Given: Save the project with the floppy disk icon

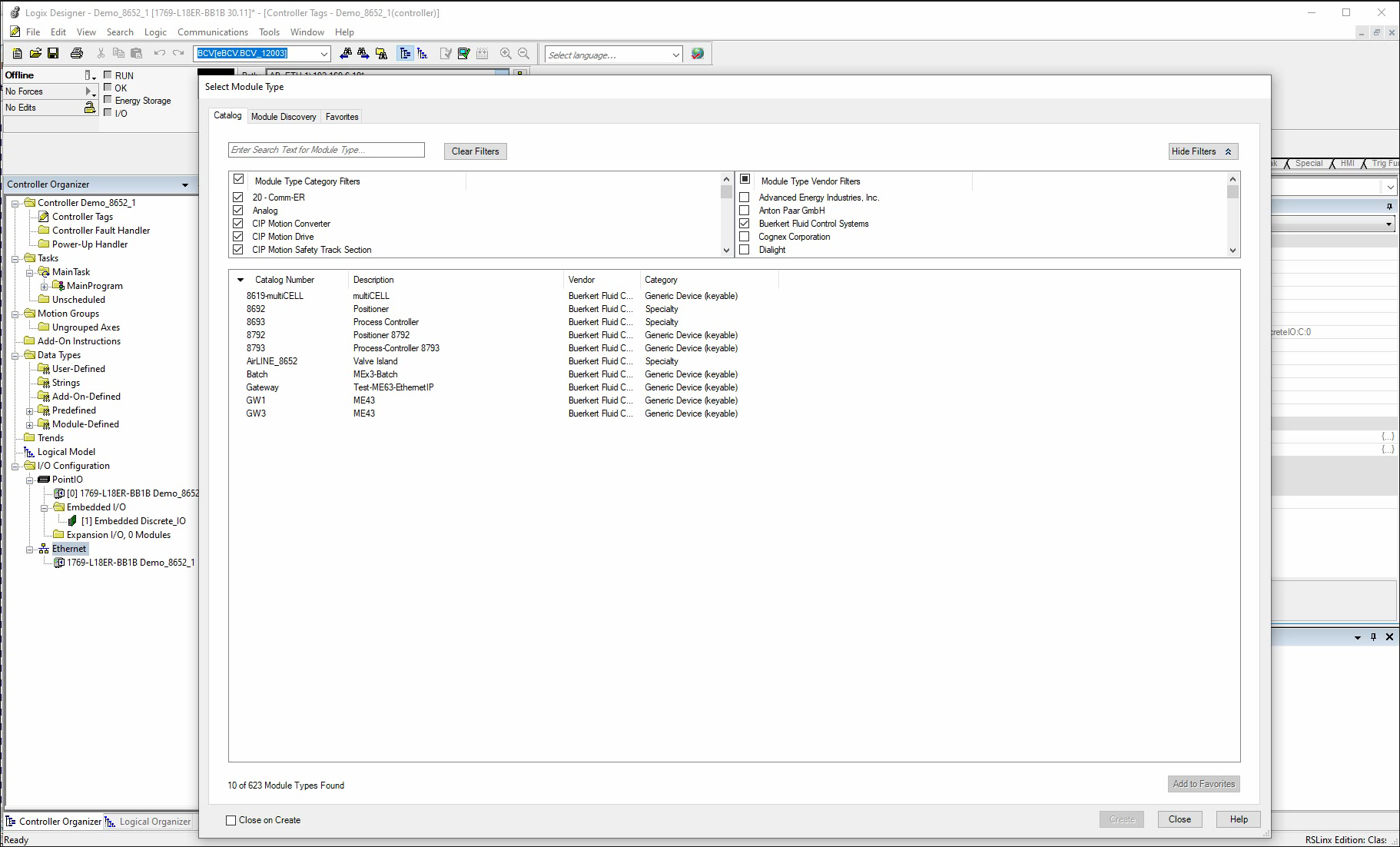Looking at the screenshot, I should pos(53,53).
